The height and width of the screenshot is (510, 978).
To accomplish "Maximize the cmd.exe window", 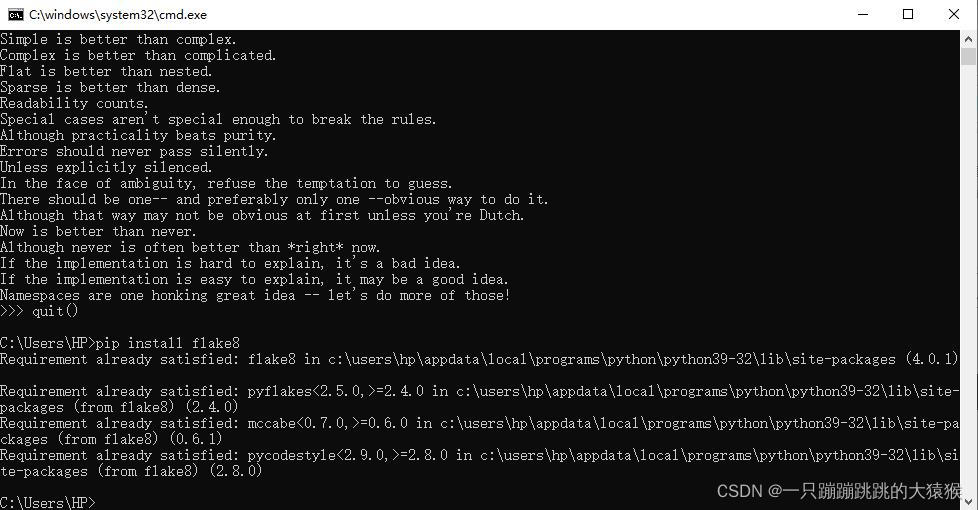I will click(x=908, y=14).
